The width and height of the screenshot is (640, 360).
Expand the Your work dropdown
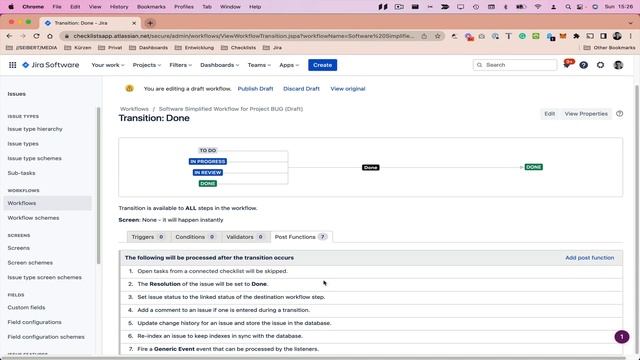(x=108, y=65)
